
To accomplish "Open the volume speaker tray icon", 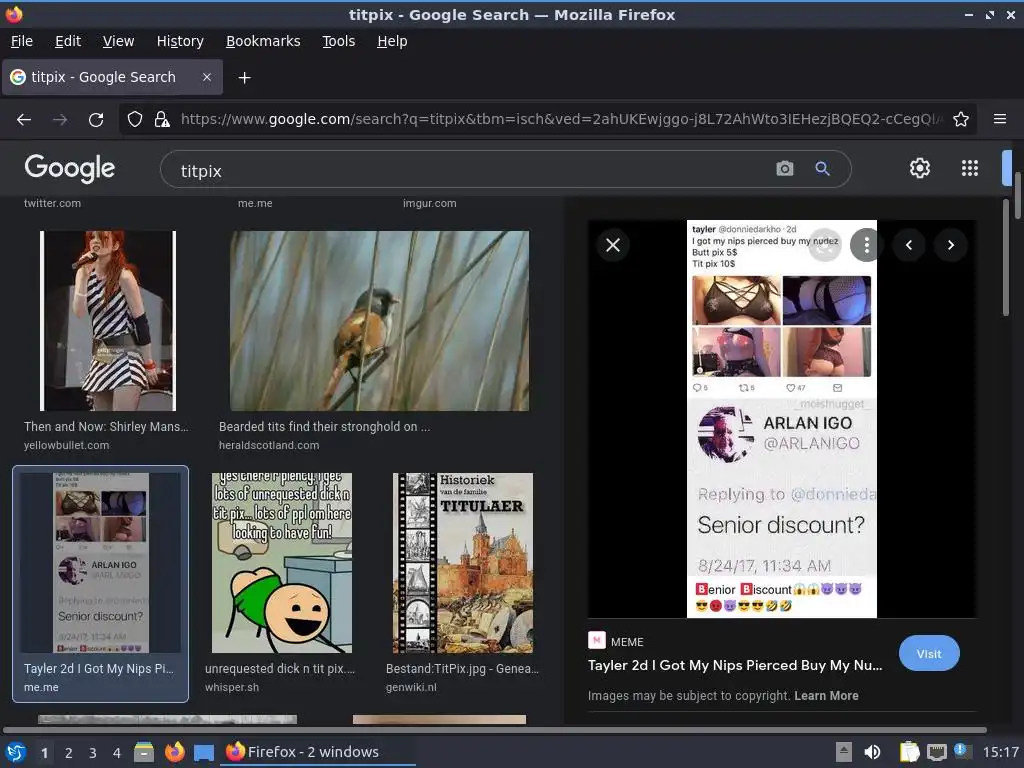I will [872, 752].
